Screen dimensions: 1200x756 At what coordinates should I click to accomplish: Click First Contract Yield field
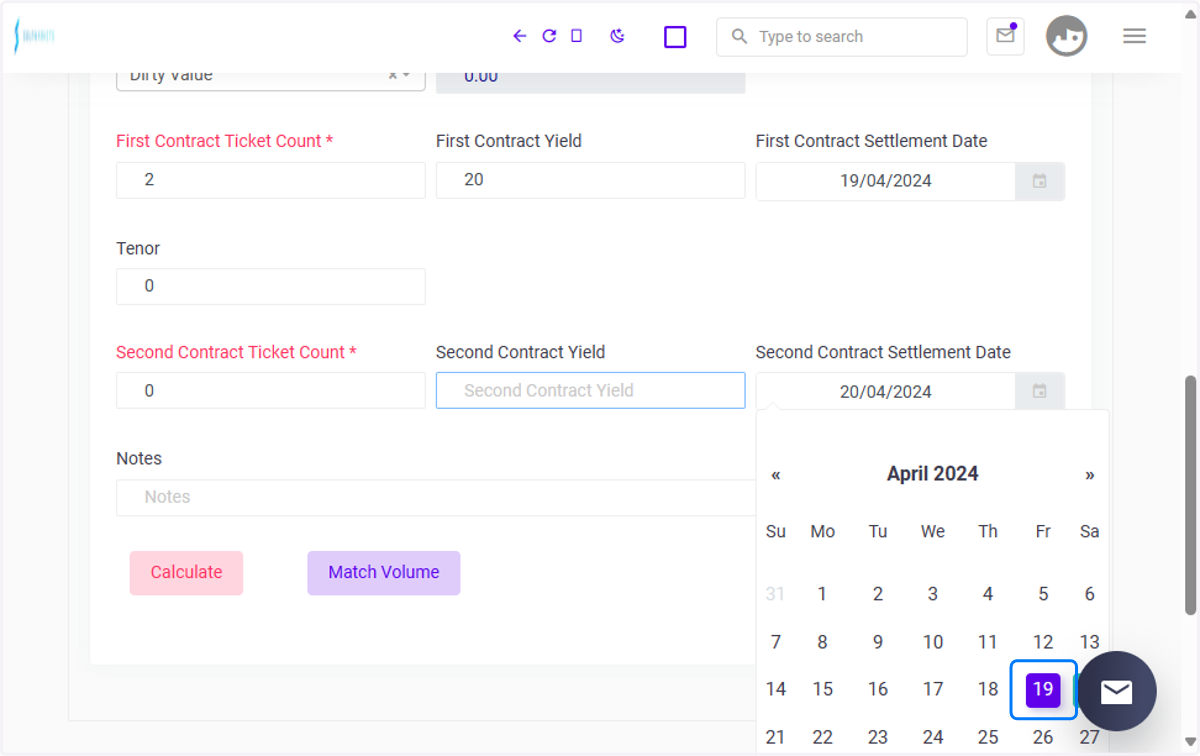pos(591,180)
